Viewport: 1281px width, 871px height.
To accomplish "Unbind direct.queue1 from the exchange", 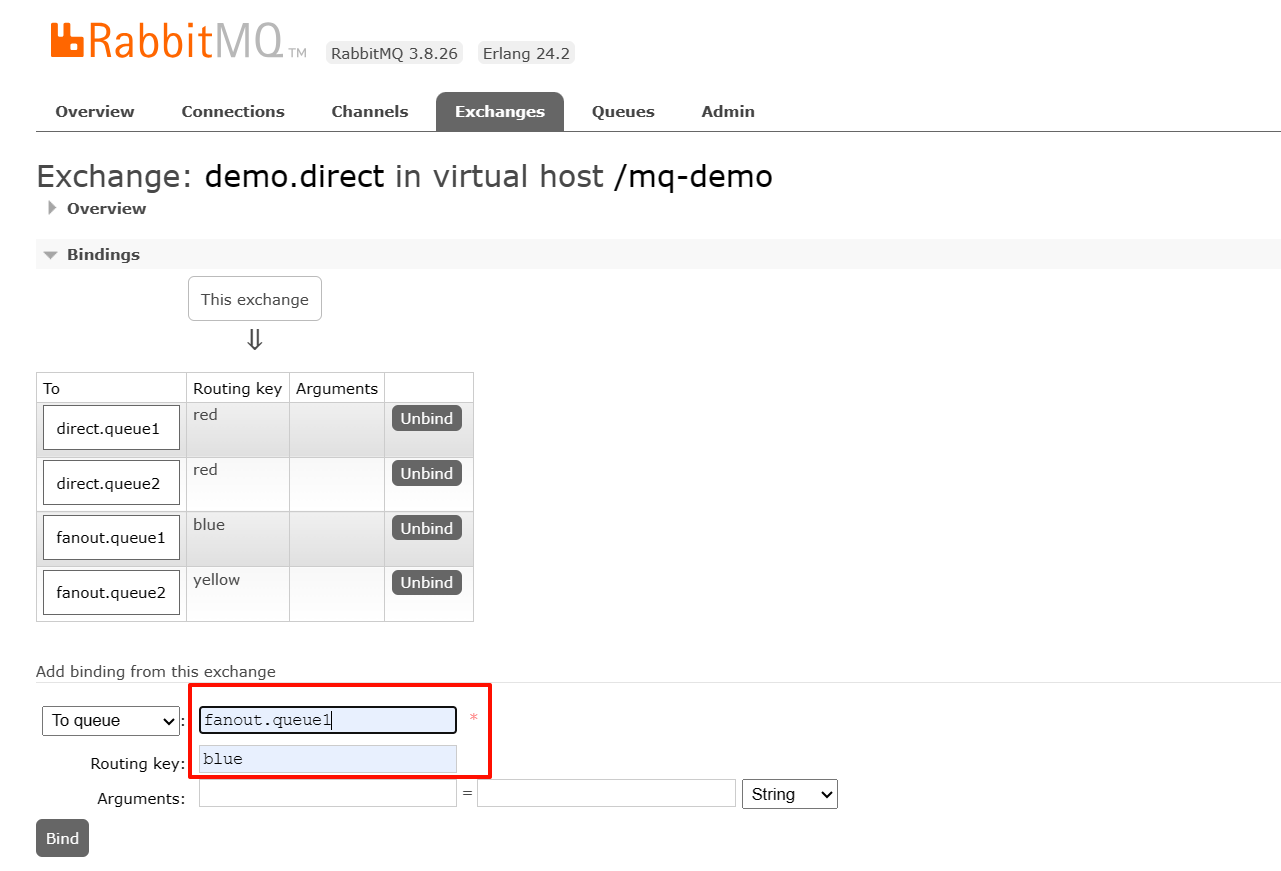I will 427,418.
